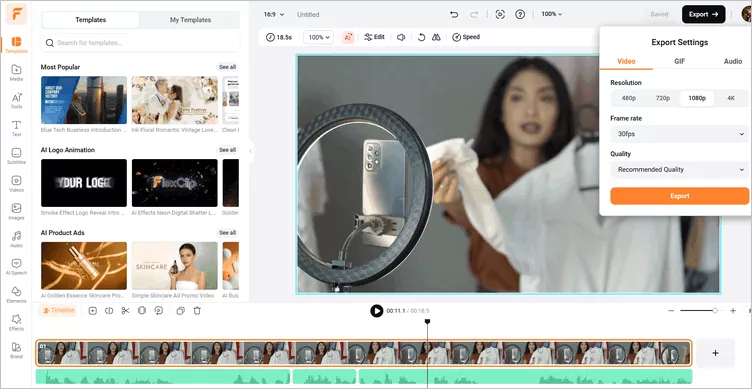Screen dimensions: 752x389
Task: Click the orange Export button
Action: coord(679,196)
